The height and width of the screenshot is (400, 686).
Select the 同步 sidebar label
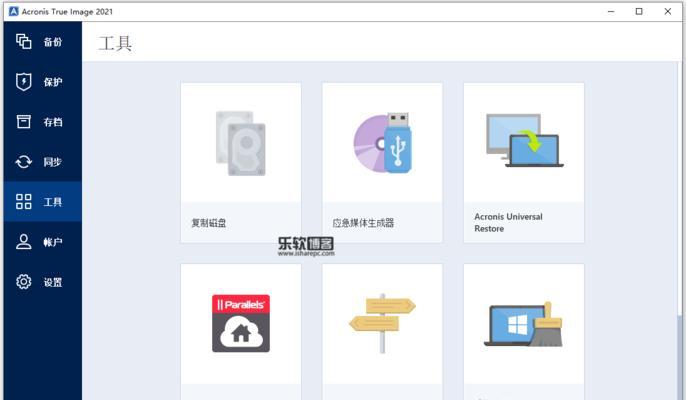(x=52, y=162)
